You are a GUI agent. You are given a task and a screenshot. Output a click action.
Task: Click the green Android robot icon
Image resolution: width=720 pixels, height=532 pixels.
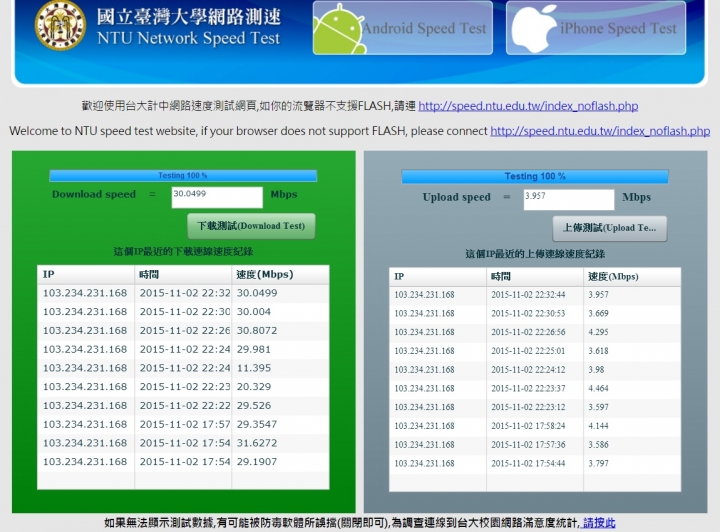click(339, 29)
